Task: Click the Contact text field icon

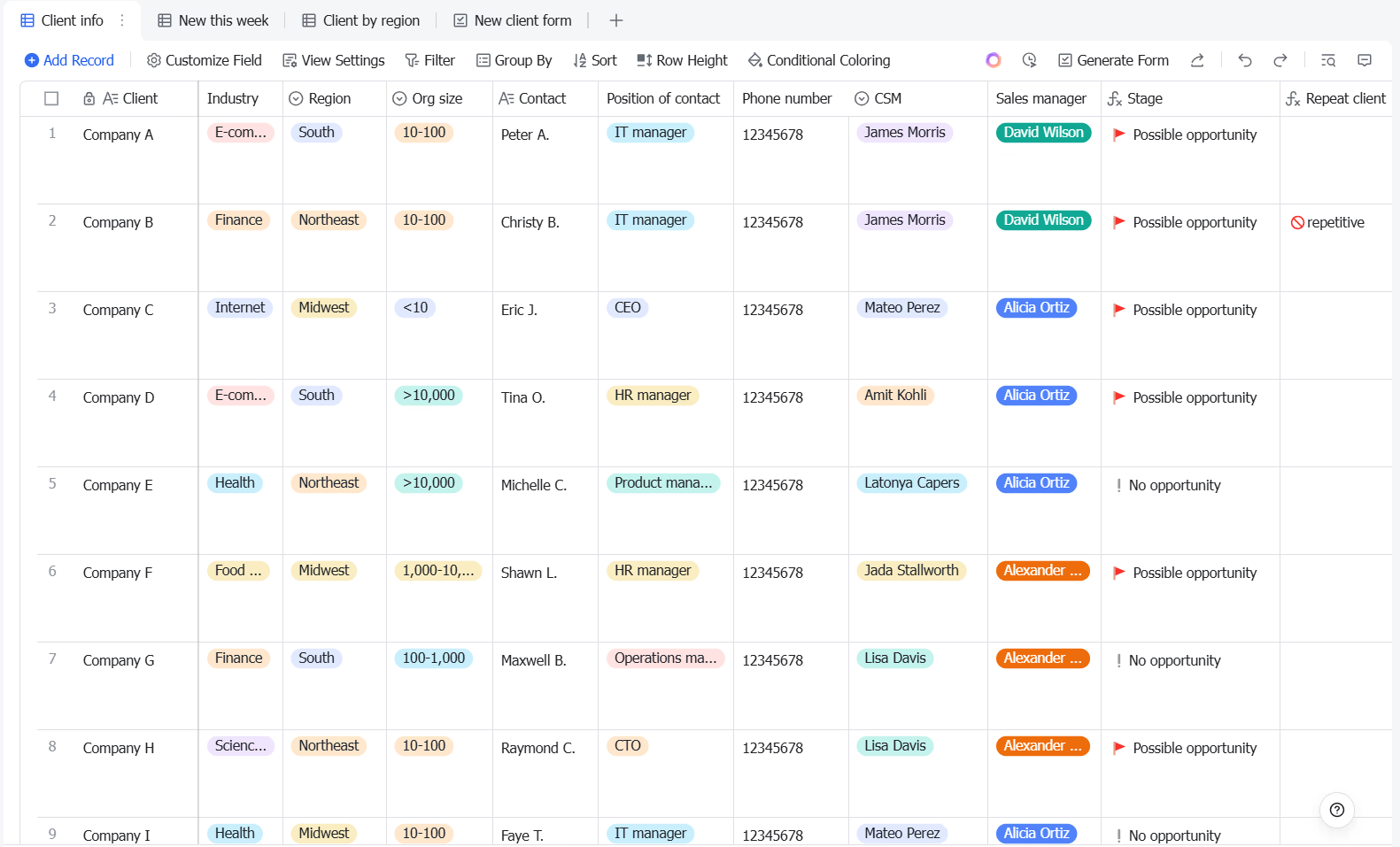Action: (x=507, y=98)
